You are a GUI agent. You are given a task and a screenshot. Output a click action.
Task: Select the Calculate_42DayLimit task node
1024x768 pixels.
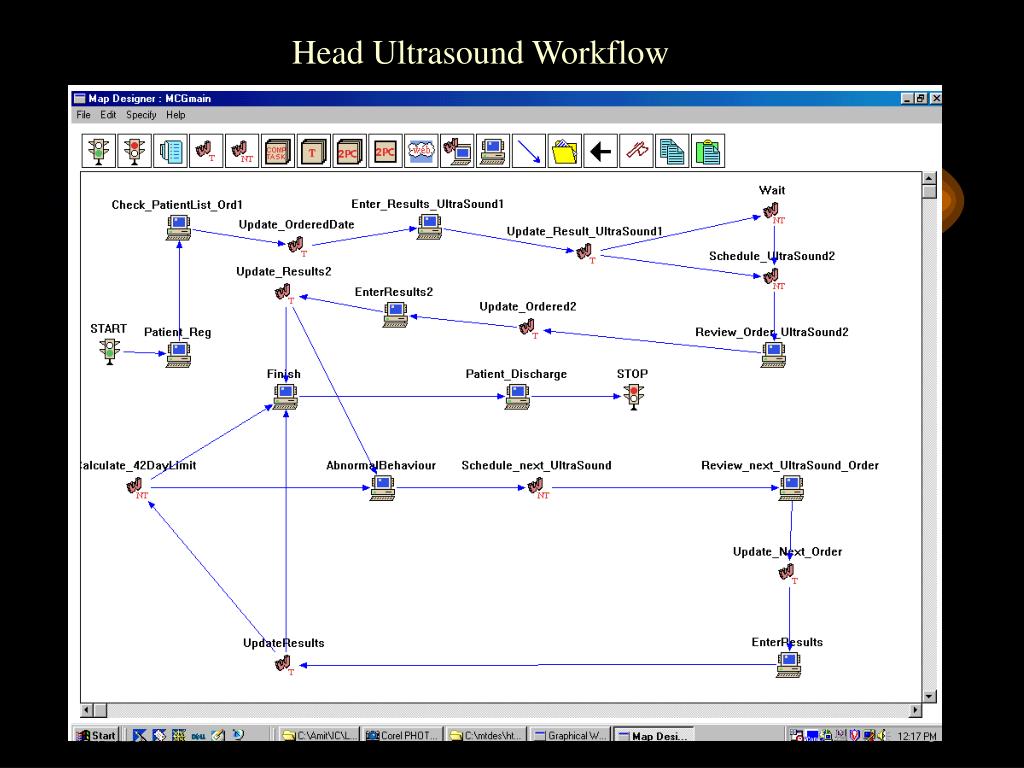[136, 488]
